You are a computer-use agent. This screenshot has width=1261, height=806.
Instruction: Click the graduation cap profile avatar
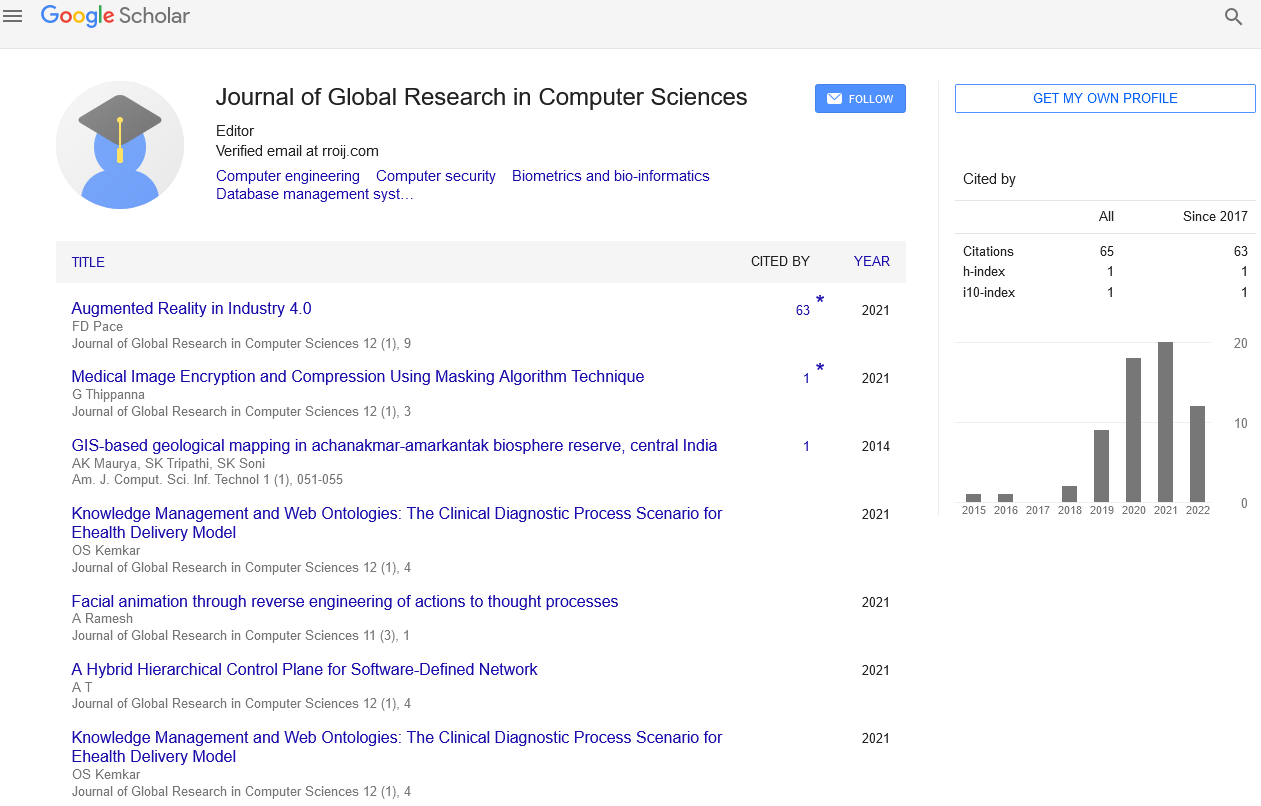pyautogui.click(x=120, y=145)
